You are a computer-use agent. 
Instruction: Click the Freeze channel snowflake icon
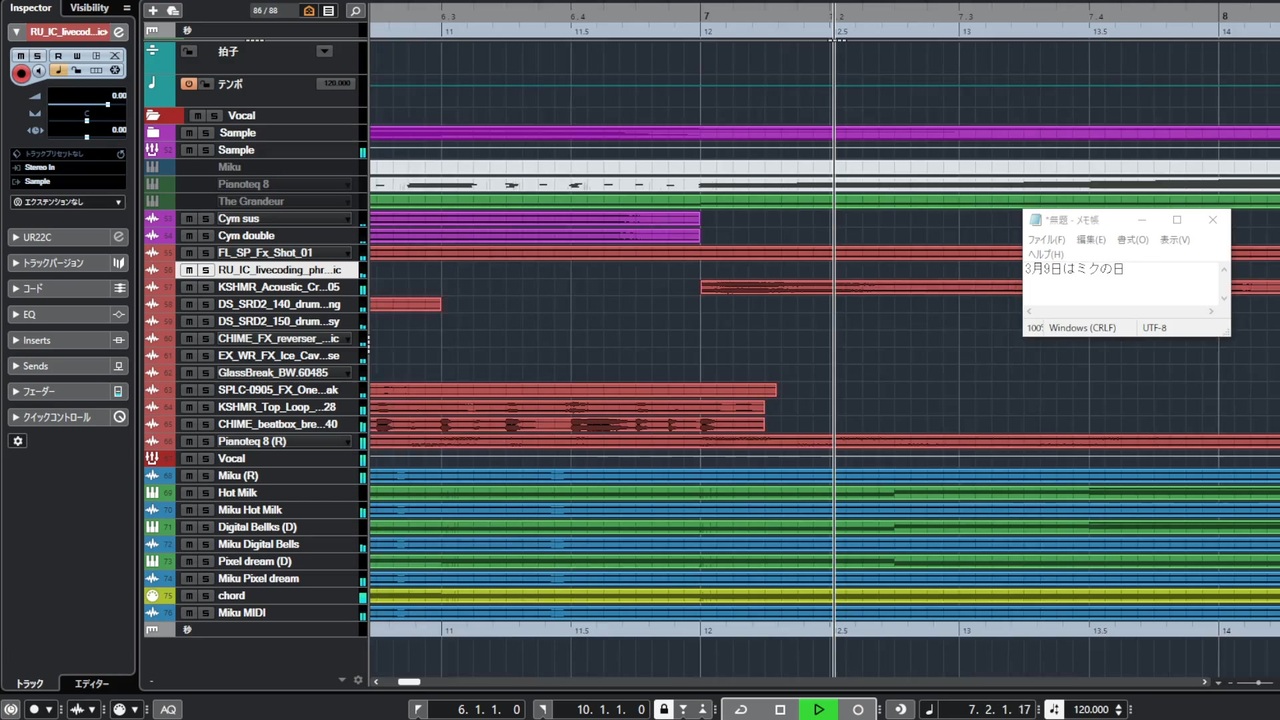tap(115, 71)
